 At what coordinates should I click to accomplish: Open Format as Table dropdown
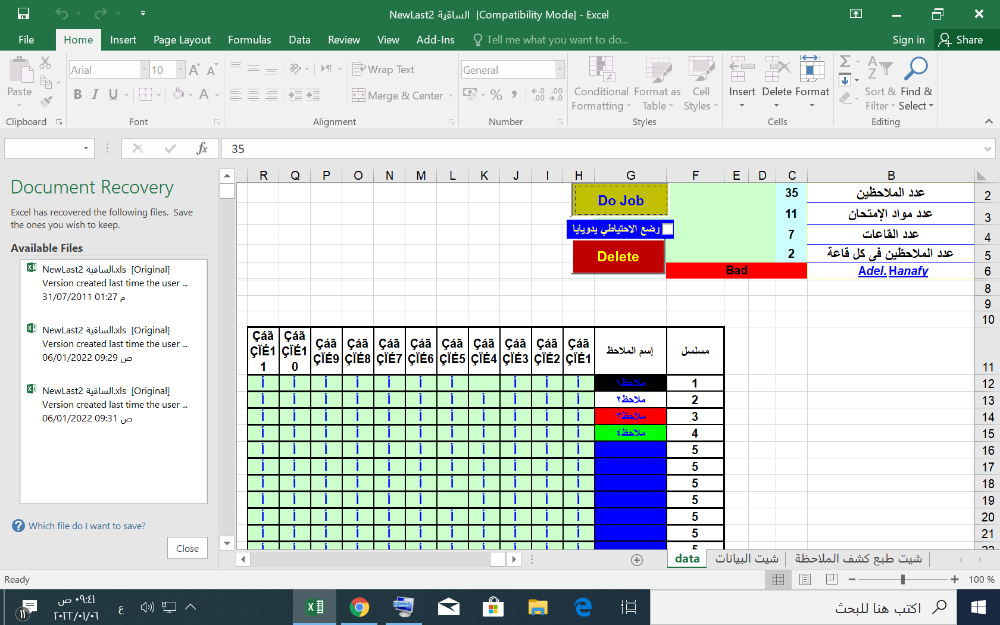tap(657, 83)
